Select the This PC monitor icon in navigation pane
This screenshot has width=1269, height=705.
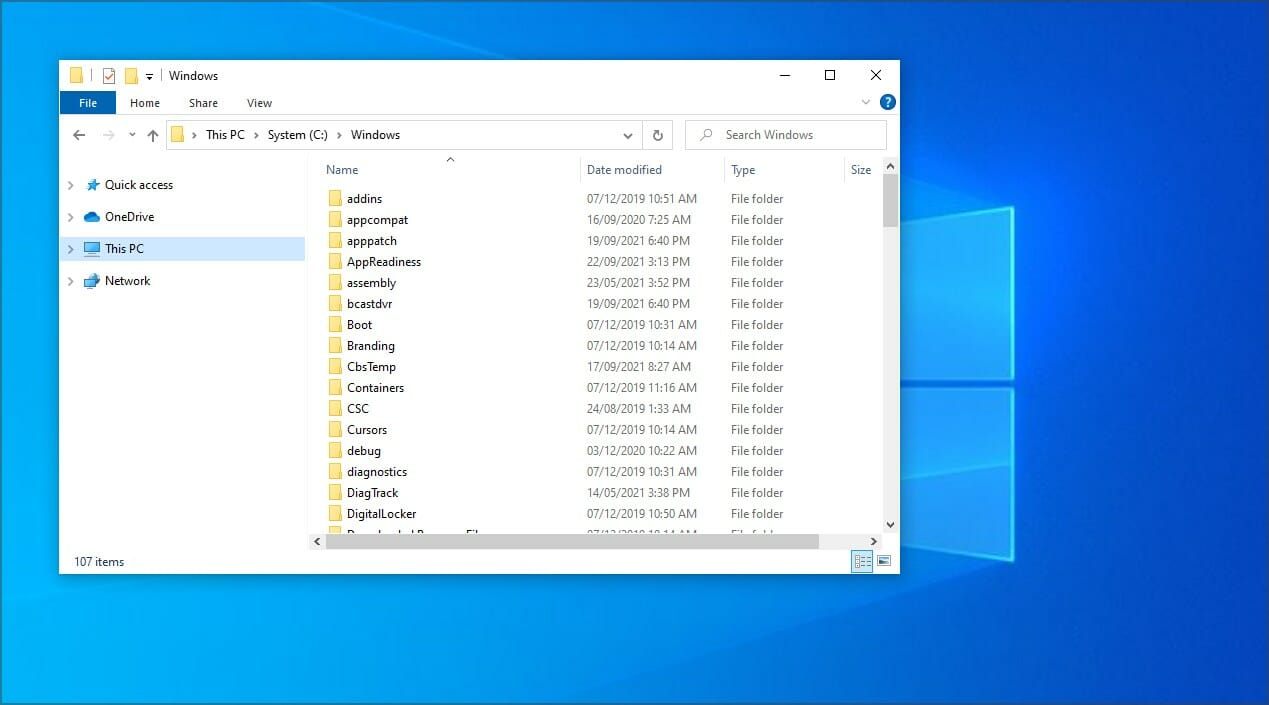click(x=92, y=249)
